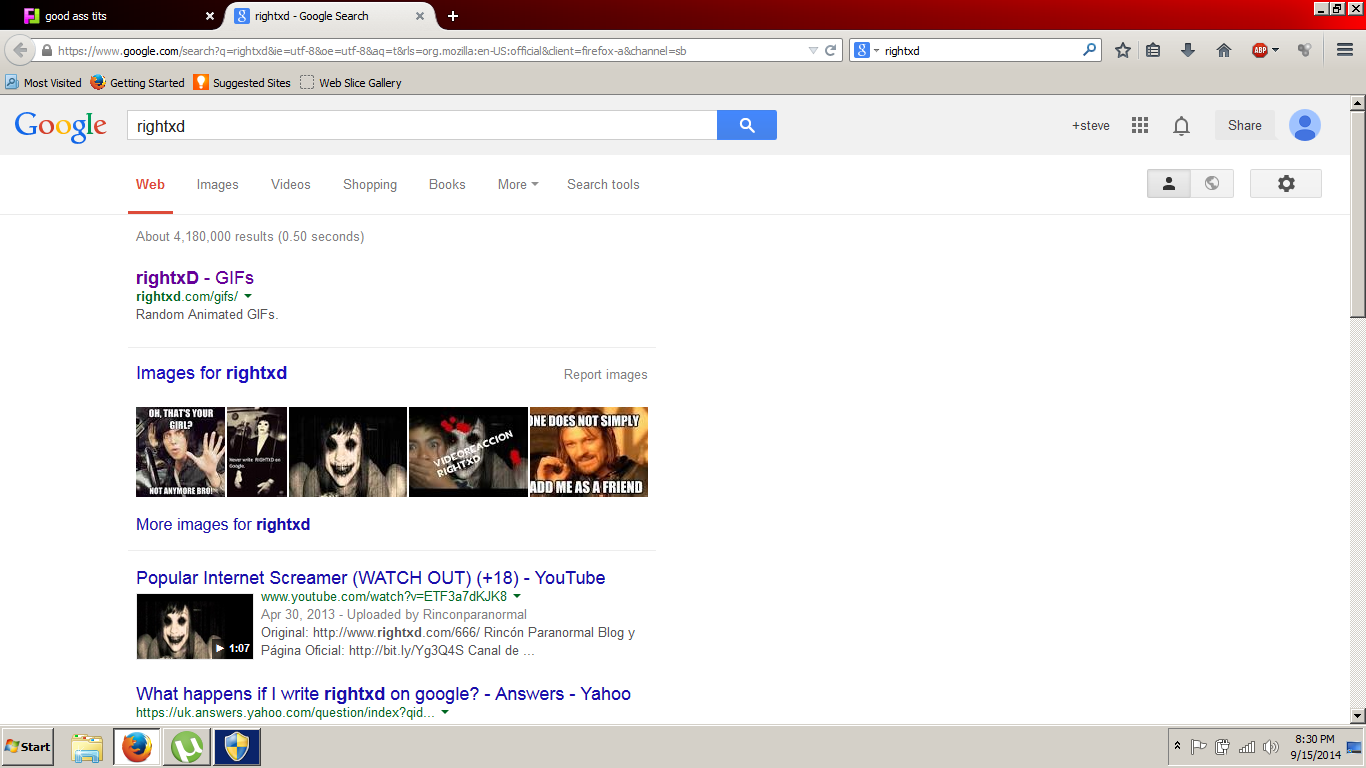Viewport: 1366px width, 768px height.
Task: Open the Yahoo Answers result link
Action: [x=383, y=694]
